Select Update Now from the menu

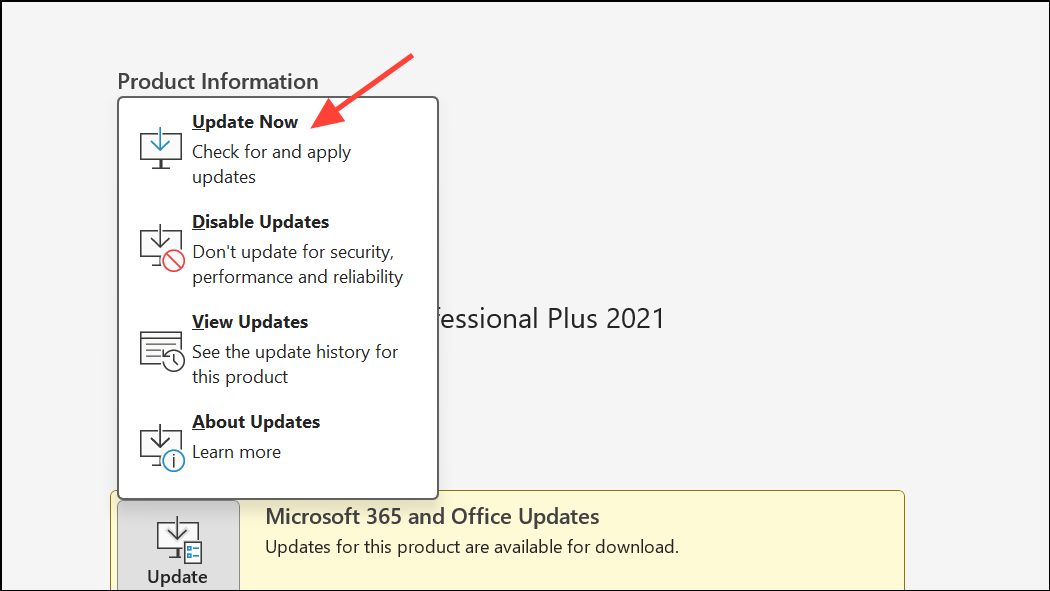click(x=245, y=122)
